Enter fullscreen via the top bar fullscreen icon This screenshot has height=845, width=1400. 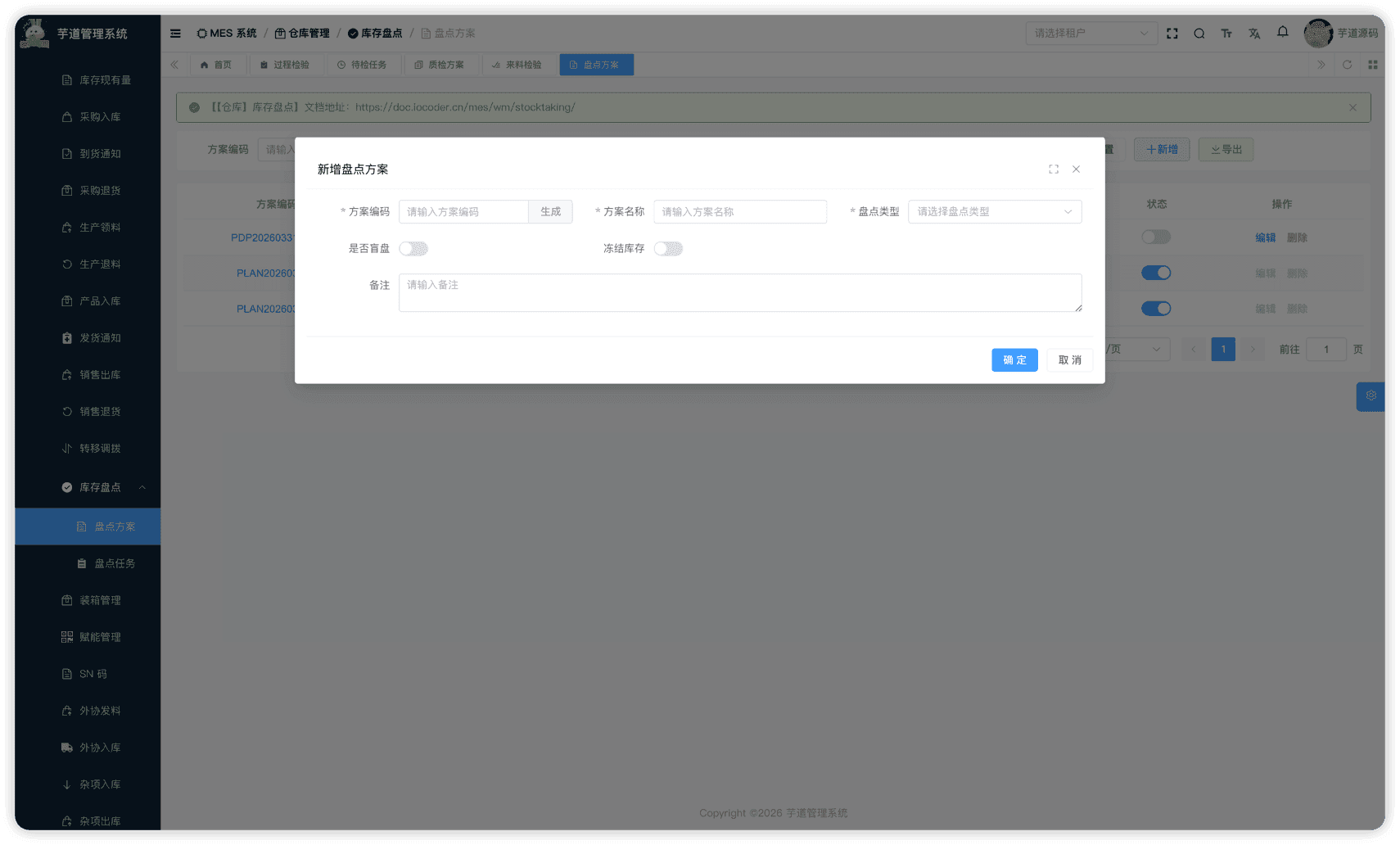coord(1172,33)
